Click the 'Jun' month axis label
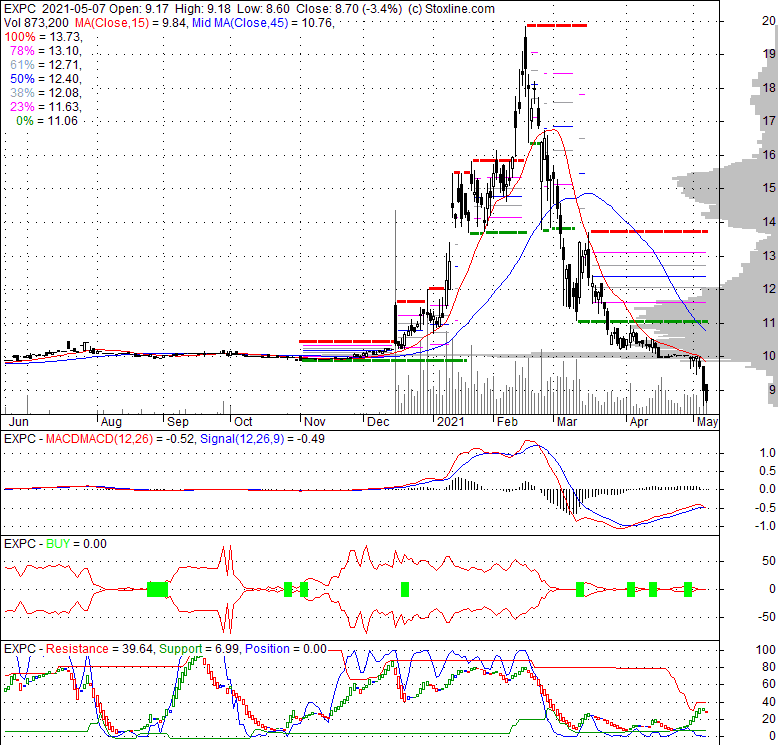Image resolution: width=780 pixels, height=745 pixels. (x=19, y=422)
